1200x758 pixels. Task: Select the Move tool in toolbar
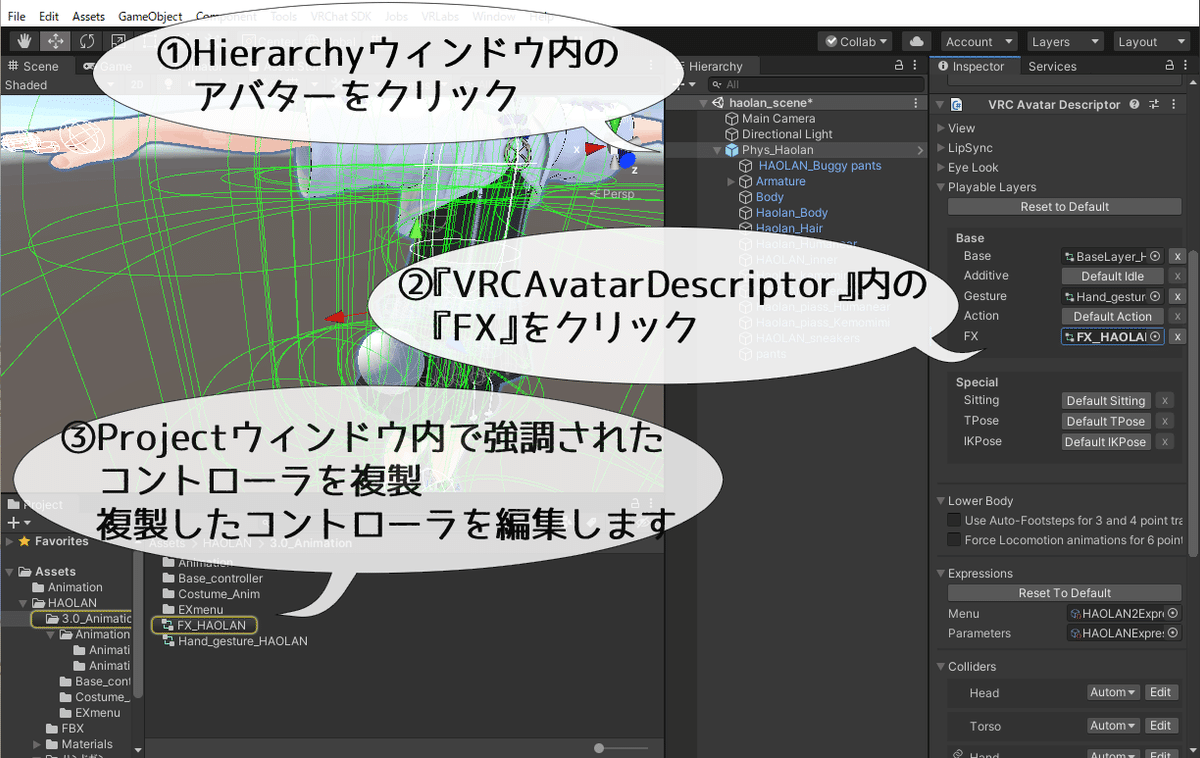coord(55,41)
